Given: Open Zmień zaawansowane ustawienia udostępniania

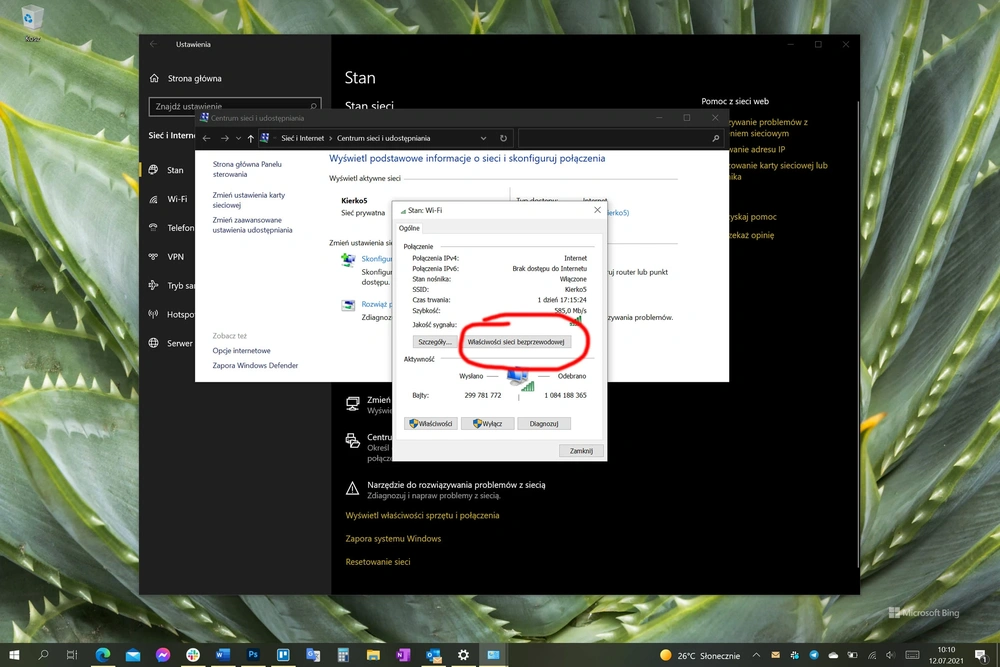Looking at the screenshot, I should [253, 225].
